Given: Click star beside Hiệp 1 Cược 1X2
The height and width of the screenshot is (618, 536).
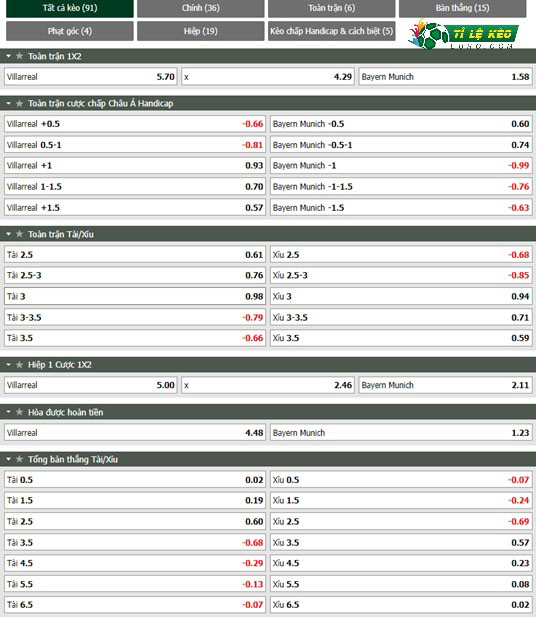Looking at the screenshot, I should point(19,365).
